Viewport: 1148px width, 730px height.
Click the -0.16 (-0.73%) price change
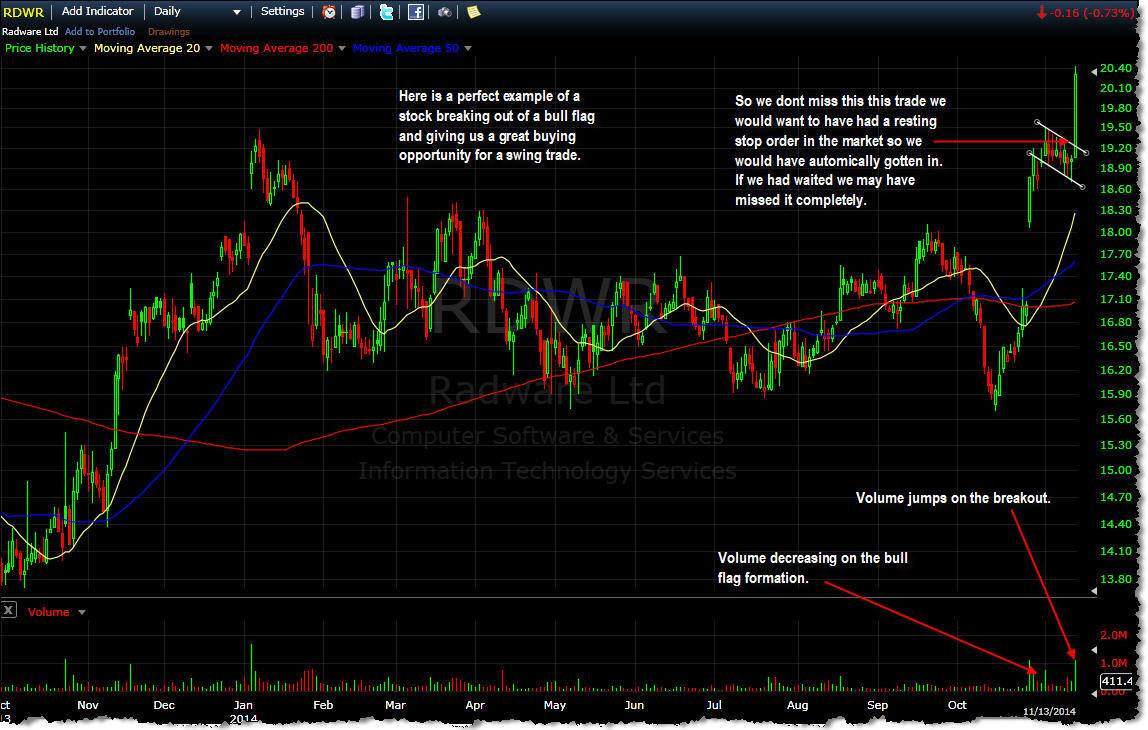[1084, 12]
